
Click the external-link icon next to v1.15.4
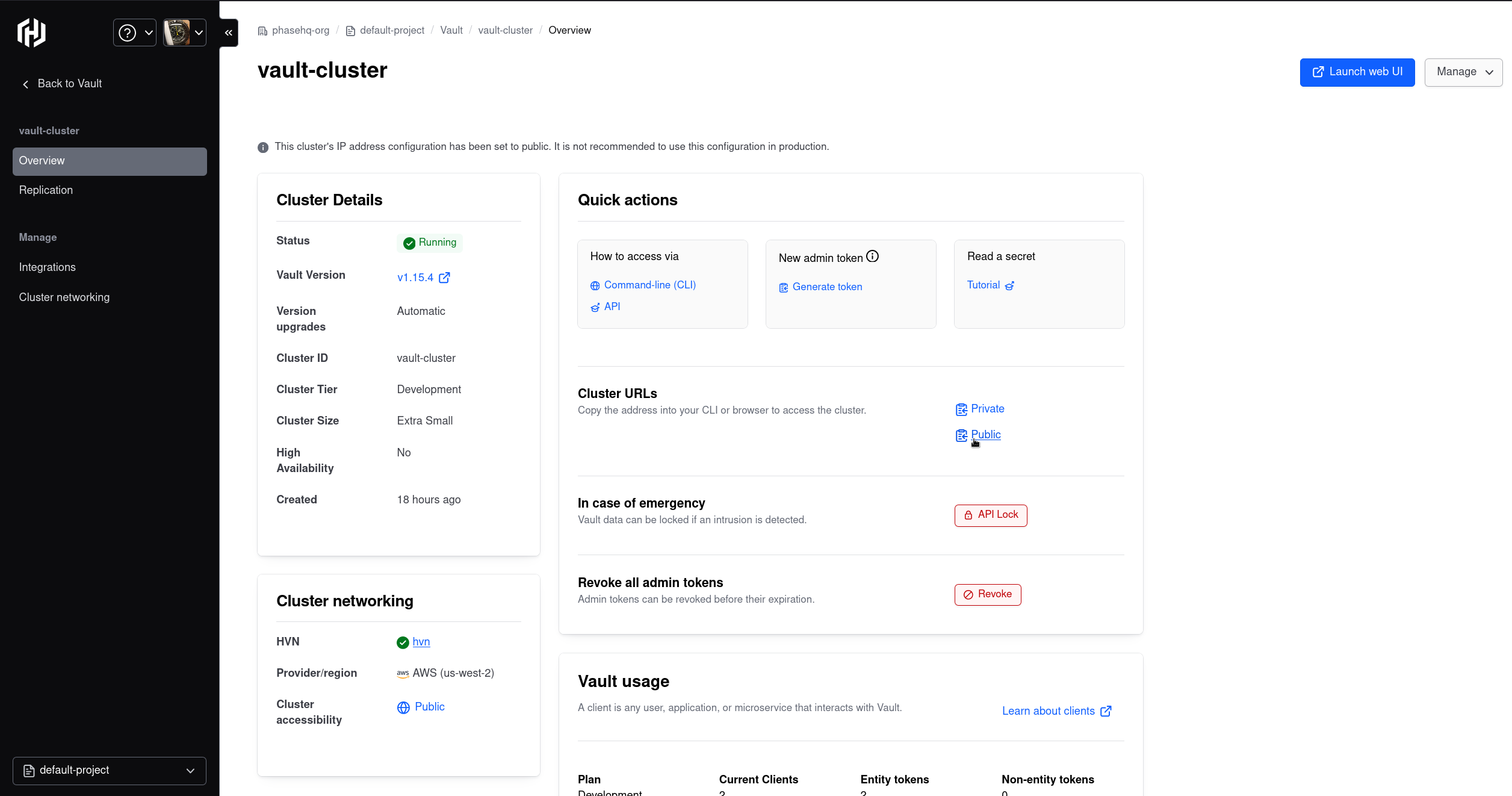tap(444, 278)
